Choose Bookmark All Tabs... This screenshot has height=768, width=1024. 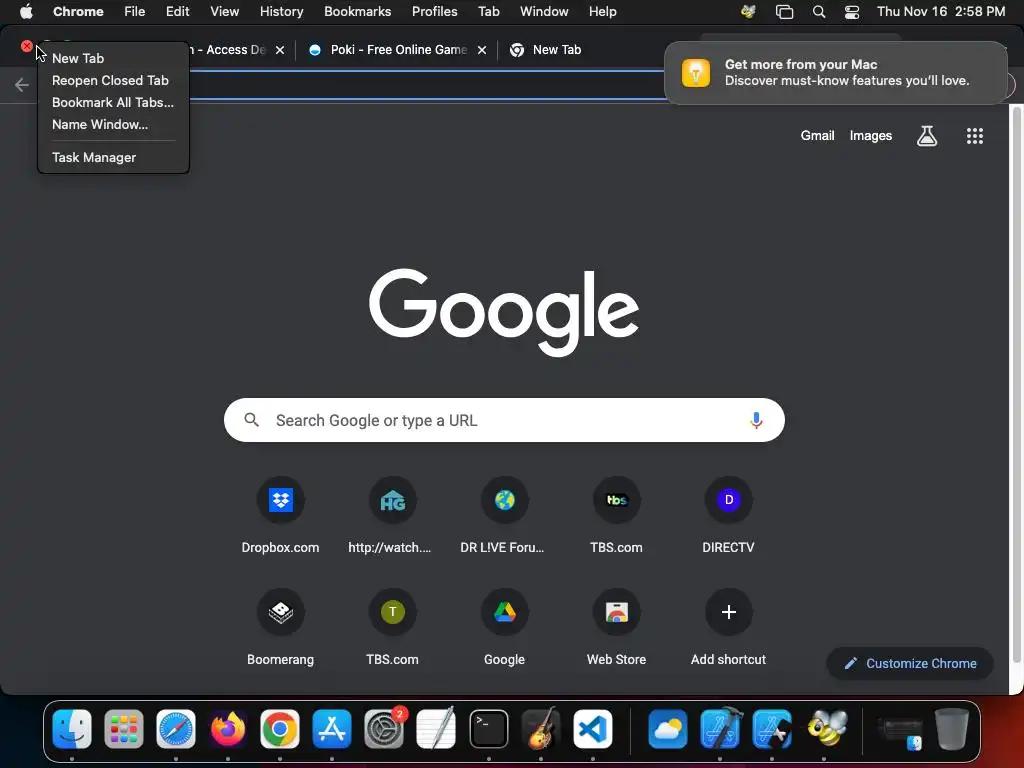(x=114, y=103)
